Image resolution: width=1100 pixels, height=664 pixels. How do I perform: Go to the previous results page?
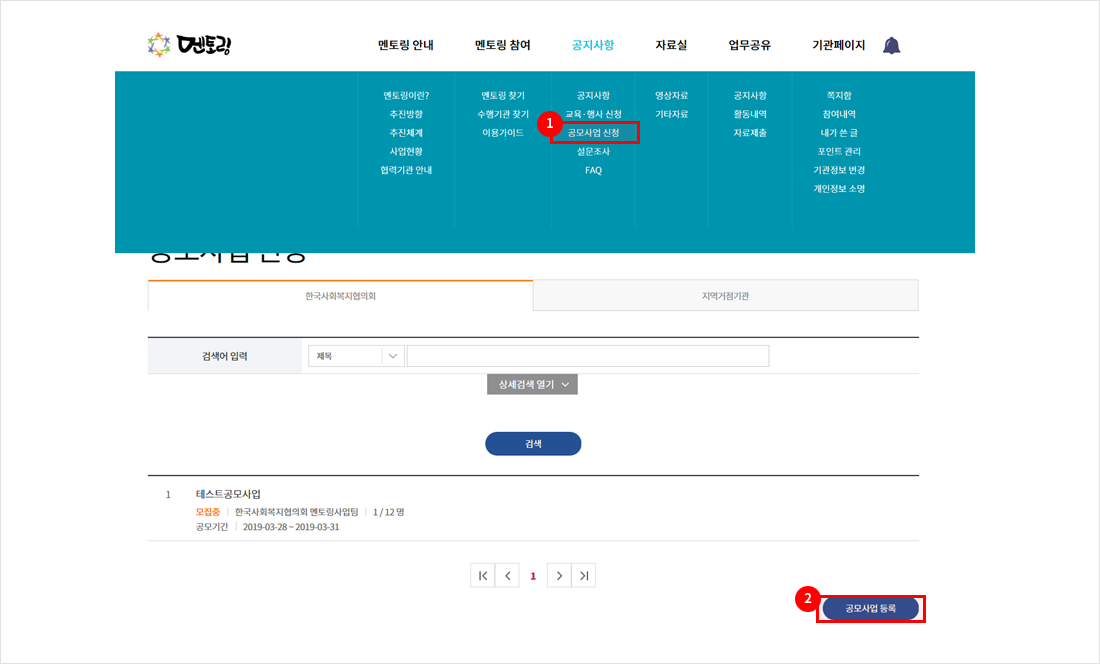coord(508,575)
